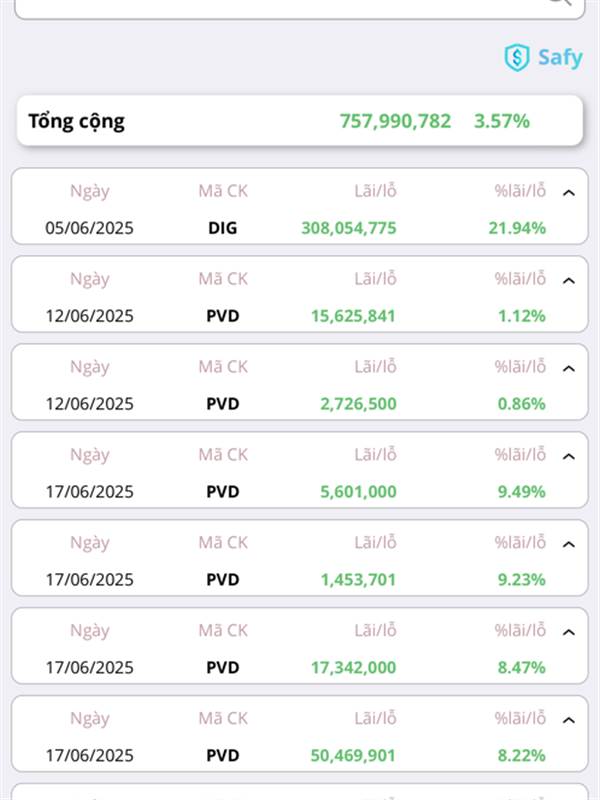
Task: Collapse the PVD 15,625,841 row chevron
Action: [x=568, y=281]
